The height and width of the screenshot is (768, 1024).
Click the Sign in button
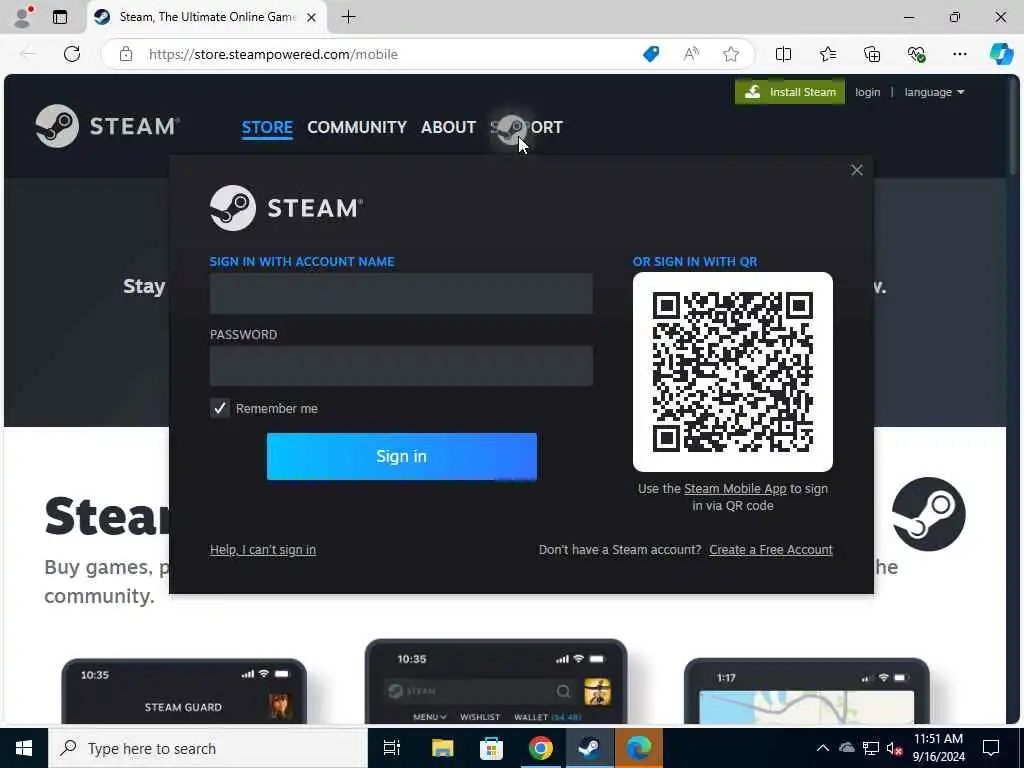[402, 456]
